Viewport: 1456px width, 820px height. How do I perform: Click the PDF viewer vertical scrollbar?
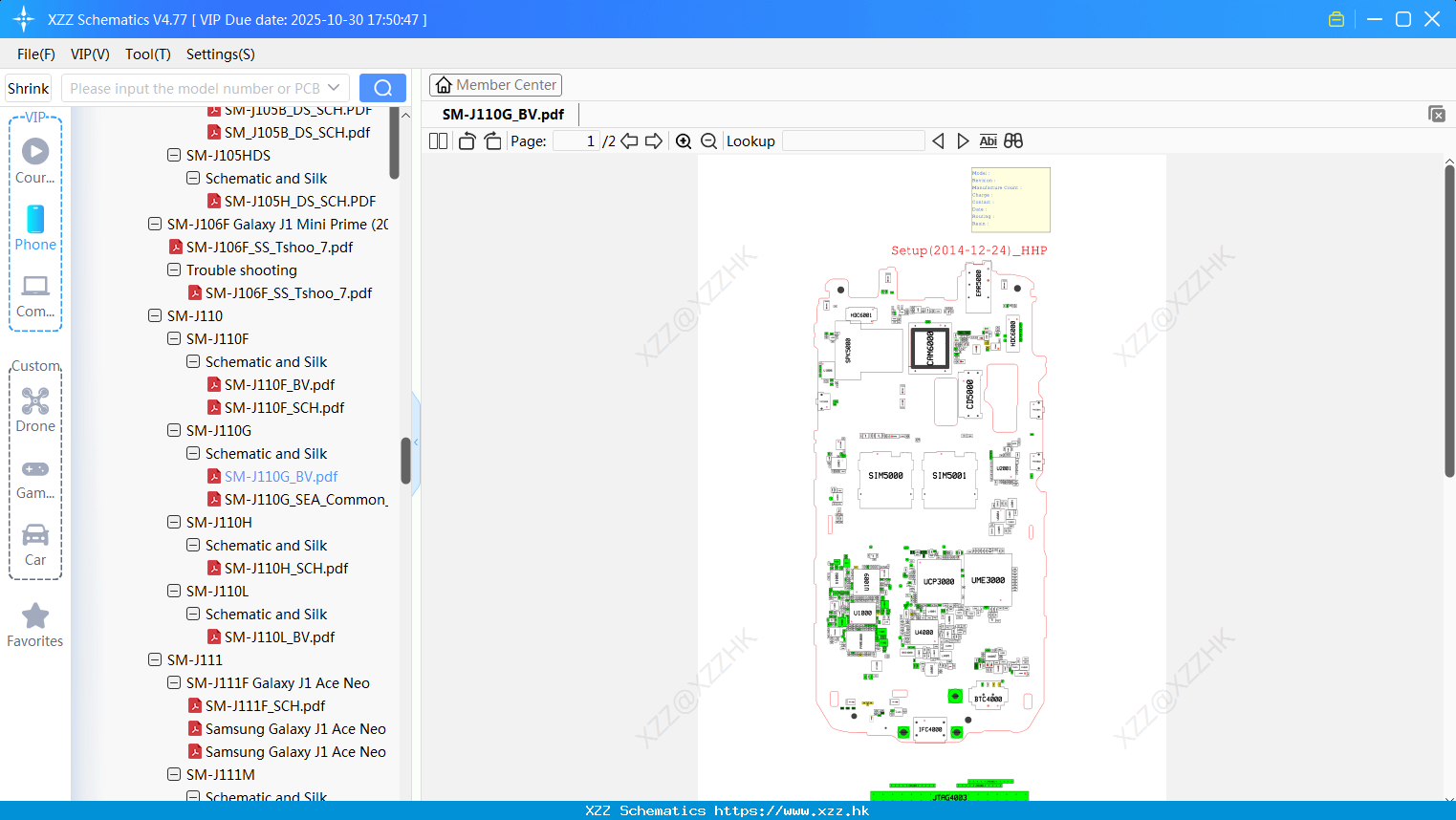pos(1449,320)
